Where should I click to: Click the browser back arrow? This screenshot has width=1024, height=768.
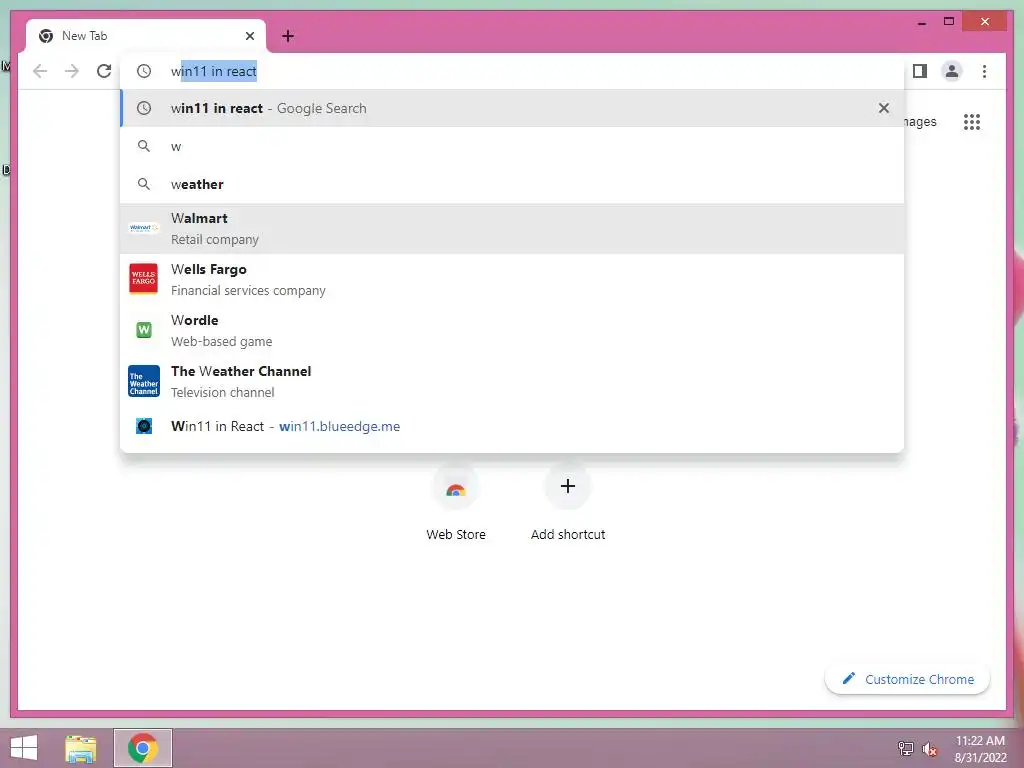[x=40, y=71]
